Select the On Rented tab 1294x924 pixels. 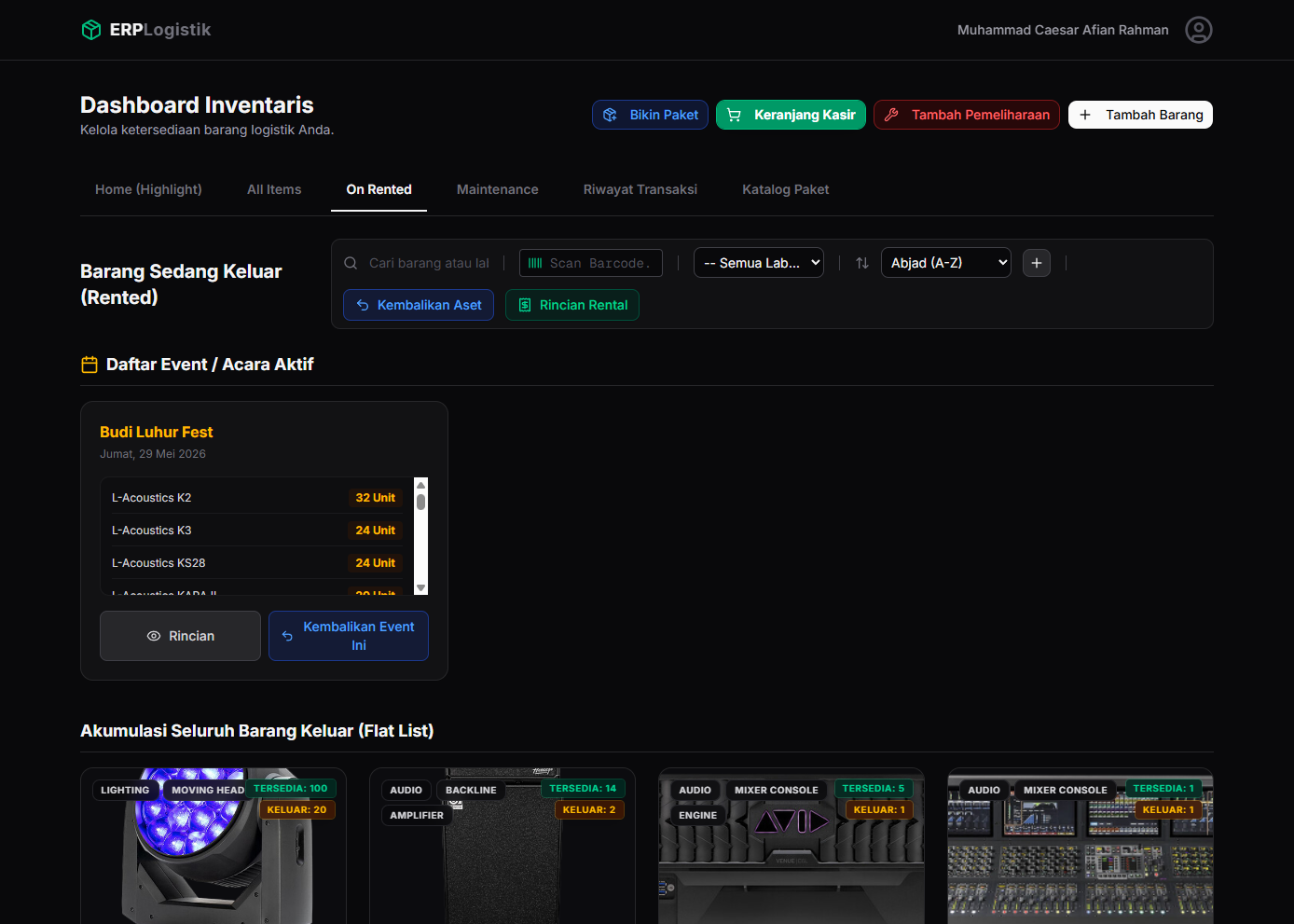(x=379, y=189)
